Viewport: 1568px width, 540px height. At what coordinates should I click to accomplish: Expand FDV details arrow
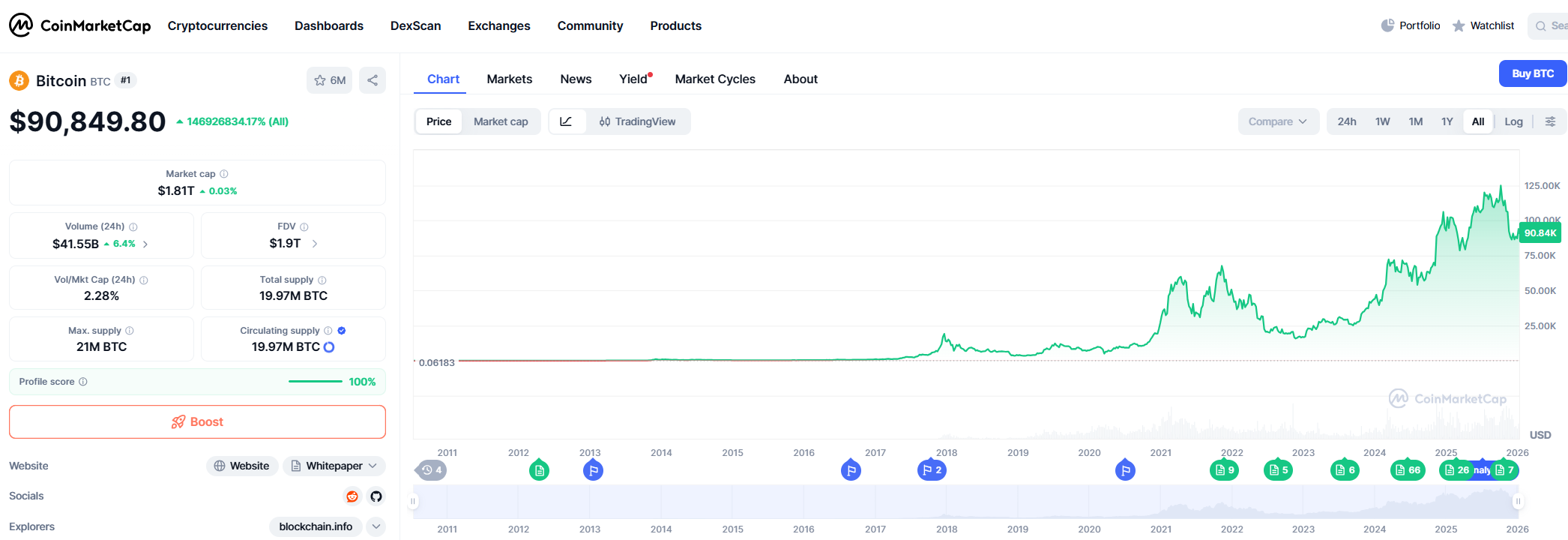(315, 244)
